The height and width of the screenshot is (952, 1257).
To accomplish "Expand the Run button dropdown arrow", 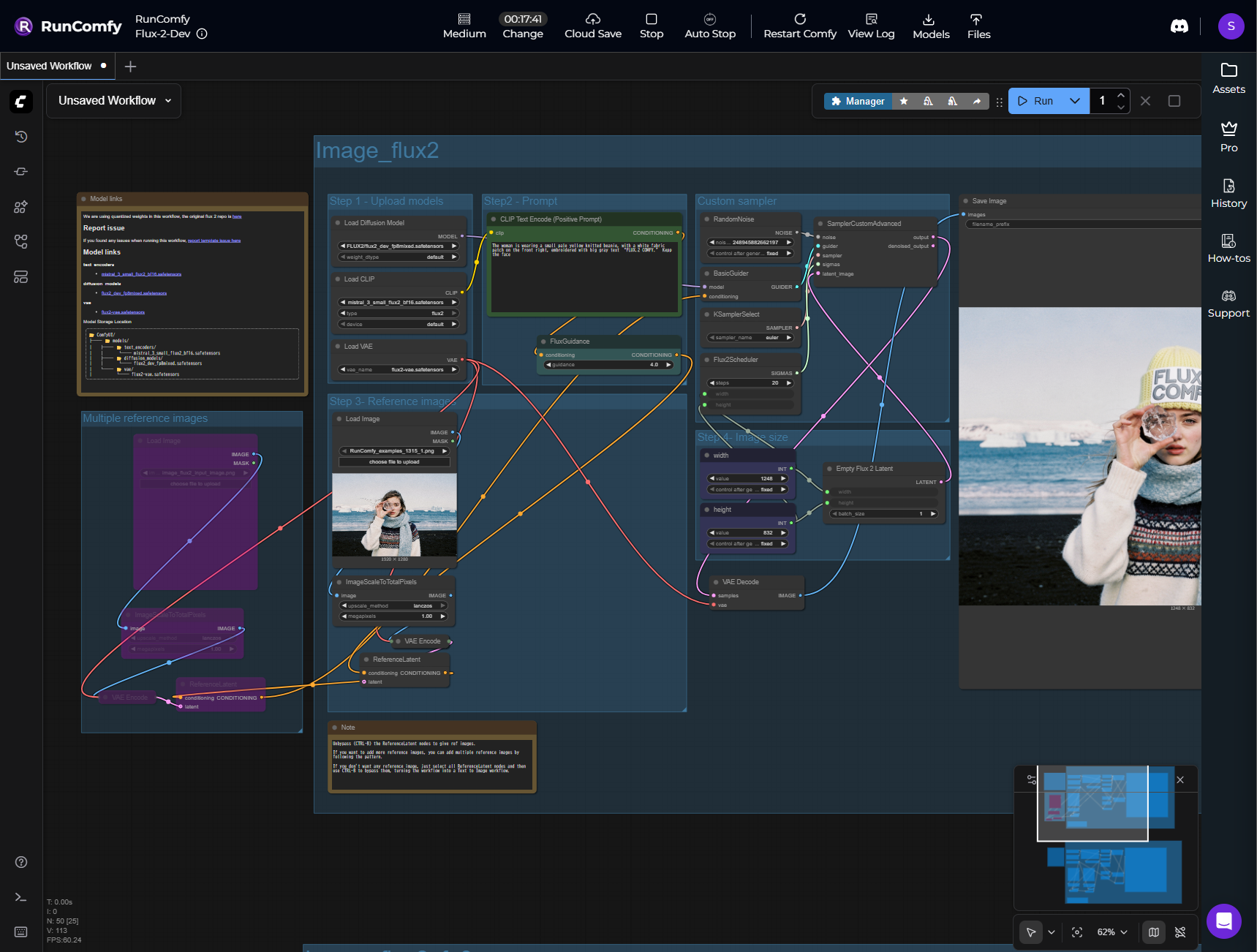I will [x=1074, y=101].
